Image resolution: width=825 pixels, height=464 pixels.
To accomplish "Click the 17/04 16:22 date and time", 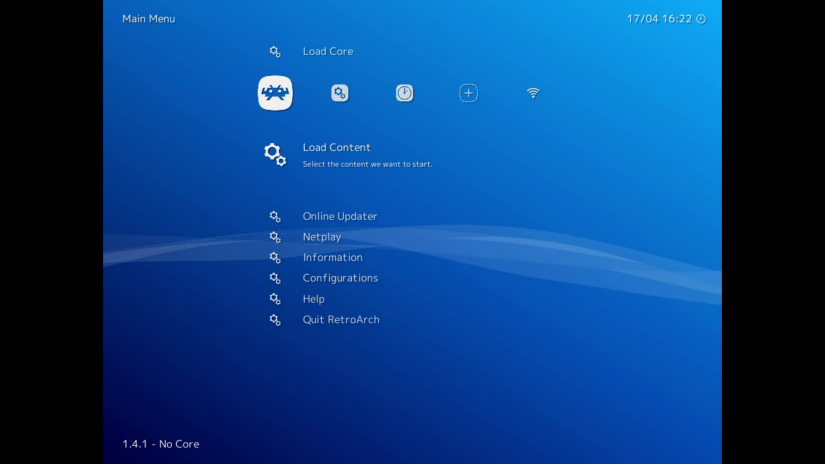I will coord(659,19).
